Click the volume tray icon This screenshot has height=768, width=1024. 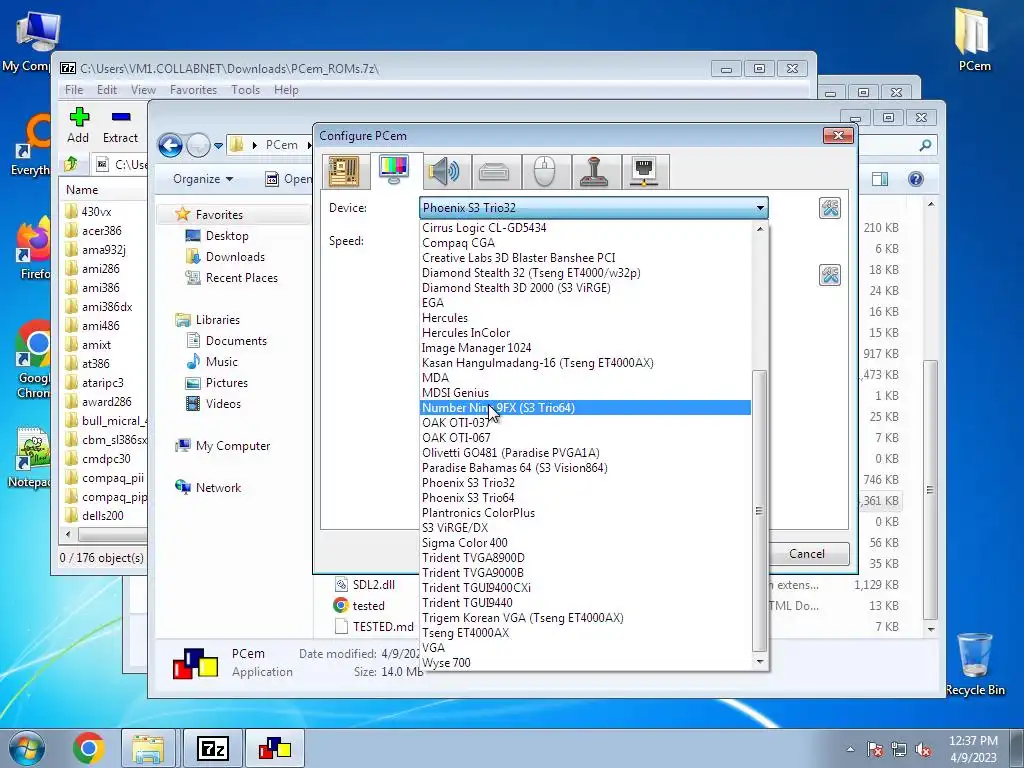pyautogui.click(x=923, y=750)
